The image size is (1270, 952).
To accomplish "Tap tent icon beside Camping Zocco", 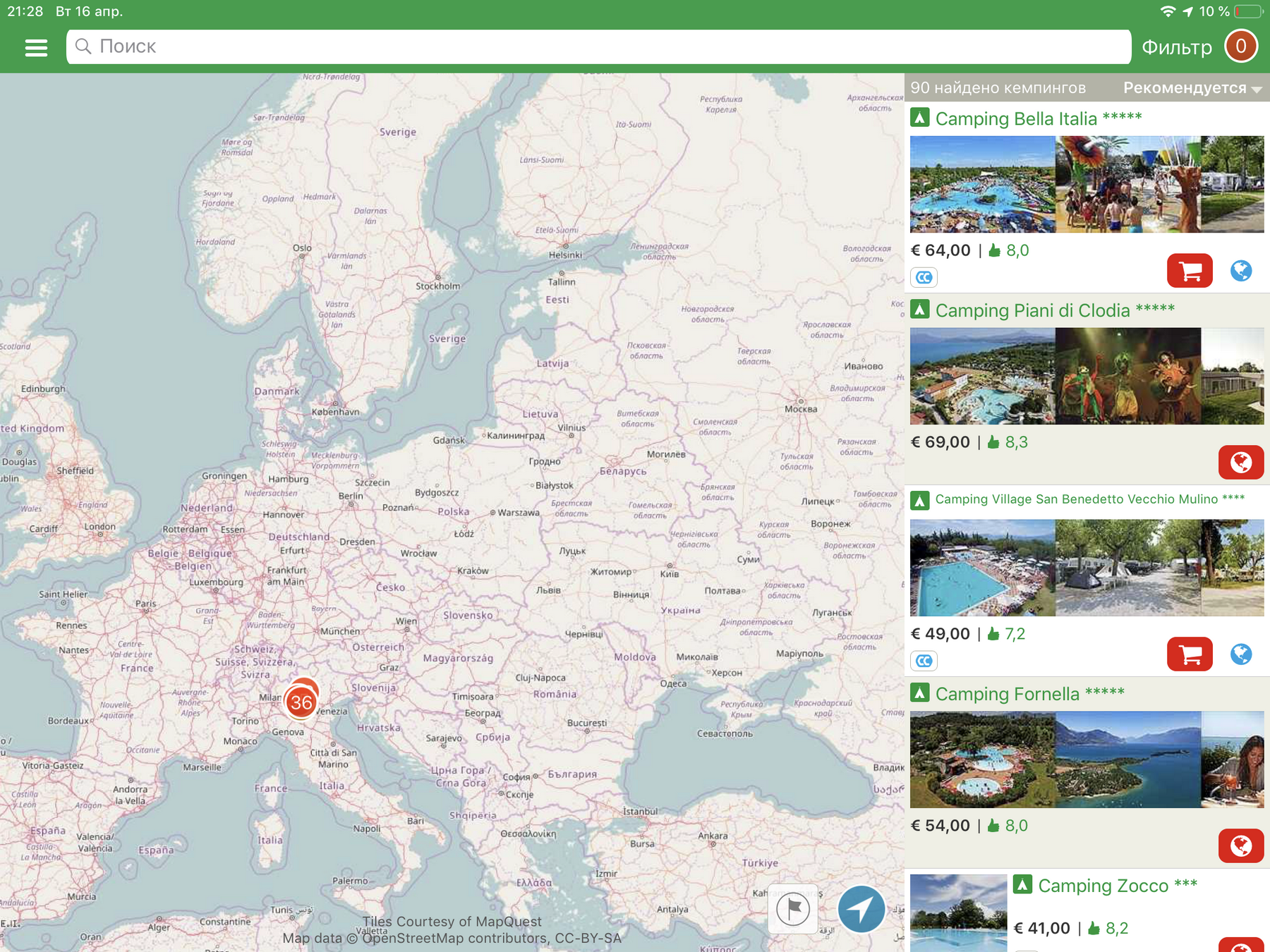I will click(1023, 884).
